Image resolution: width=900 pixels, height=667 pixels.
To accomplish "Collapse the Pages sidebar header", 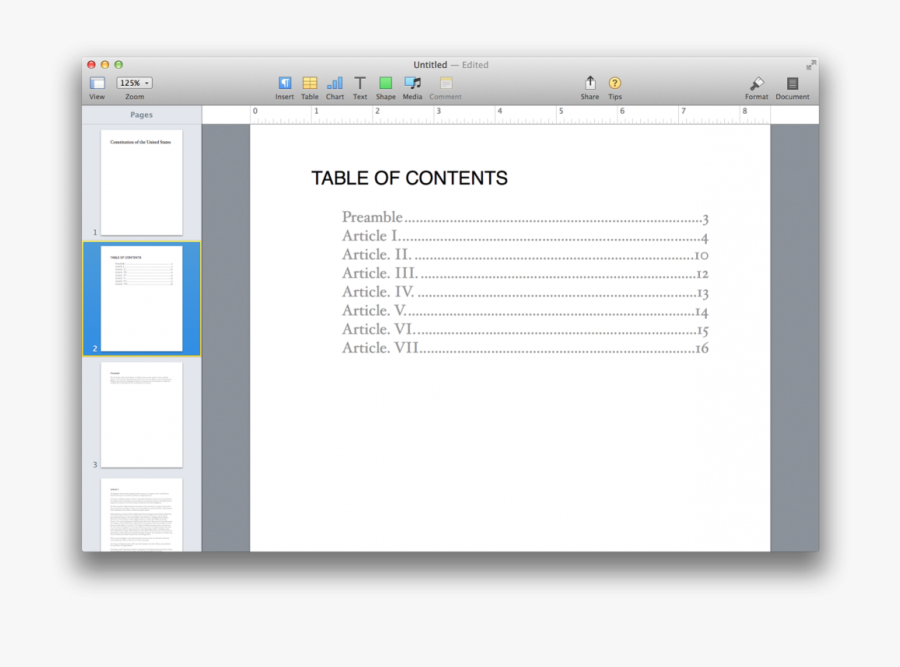I will [x=141, y=115].
